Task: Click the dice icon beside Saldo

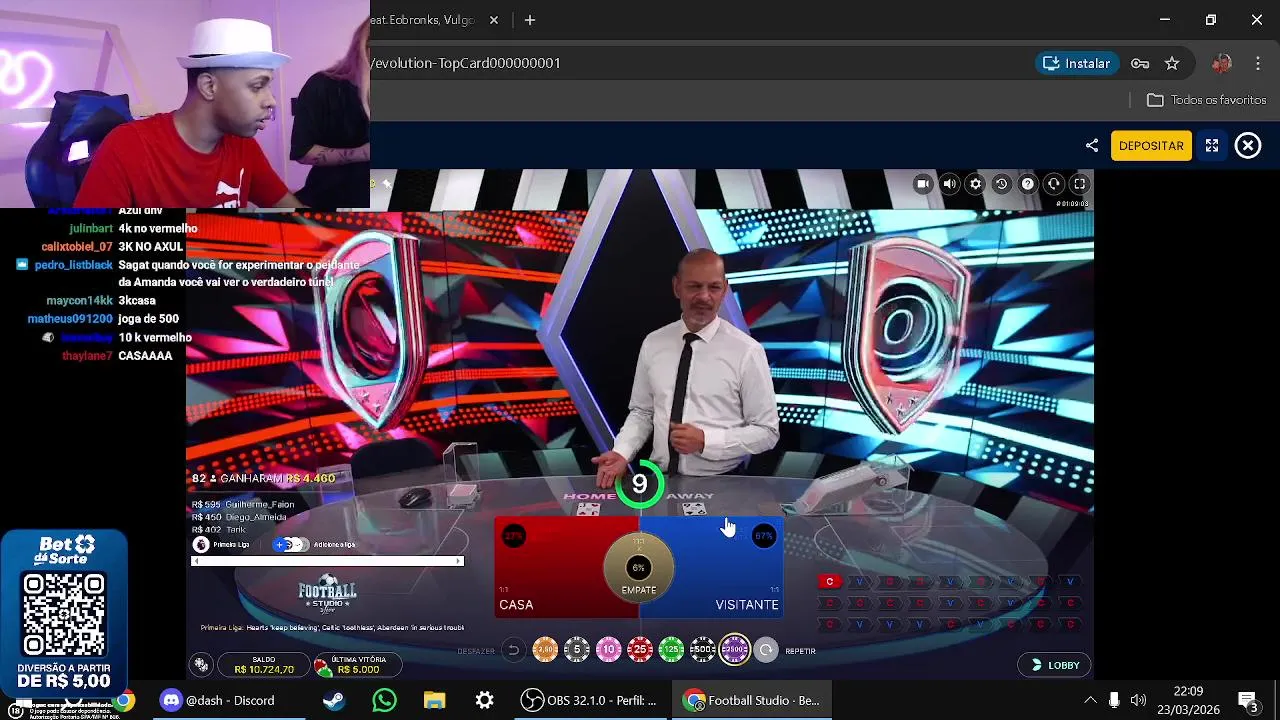Action: 202,665
